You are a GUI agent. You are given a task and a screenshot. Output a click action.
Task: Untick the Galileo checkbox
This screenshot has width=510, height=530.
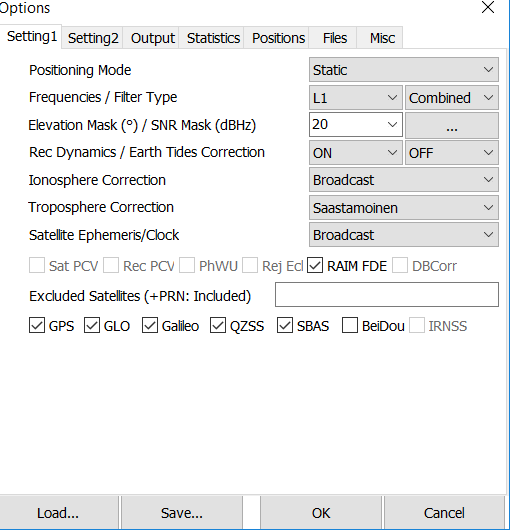point(150,326)
